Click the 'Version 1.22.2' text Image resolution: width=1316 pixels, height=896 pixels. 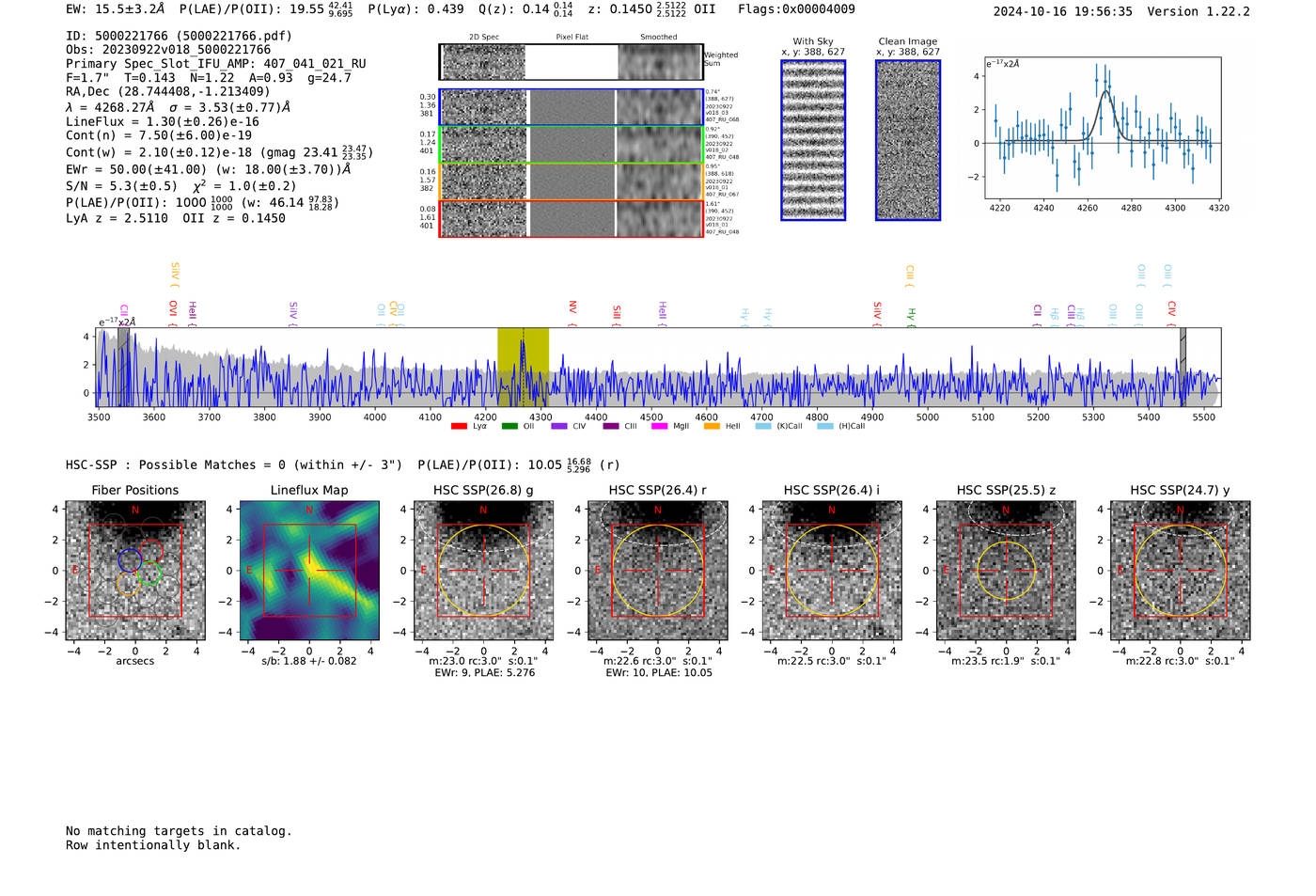[x=1198, y=11]
